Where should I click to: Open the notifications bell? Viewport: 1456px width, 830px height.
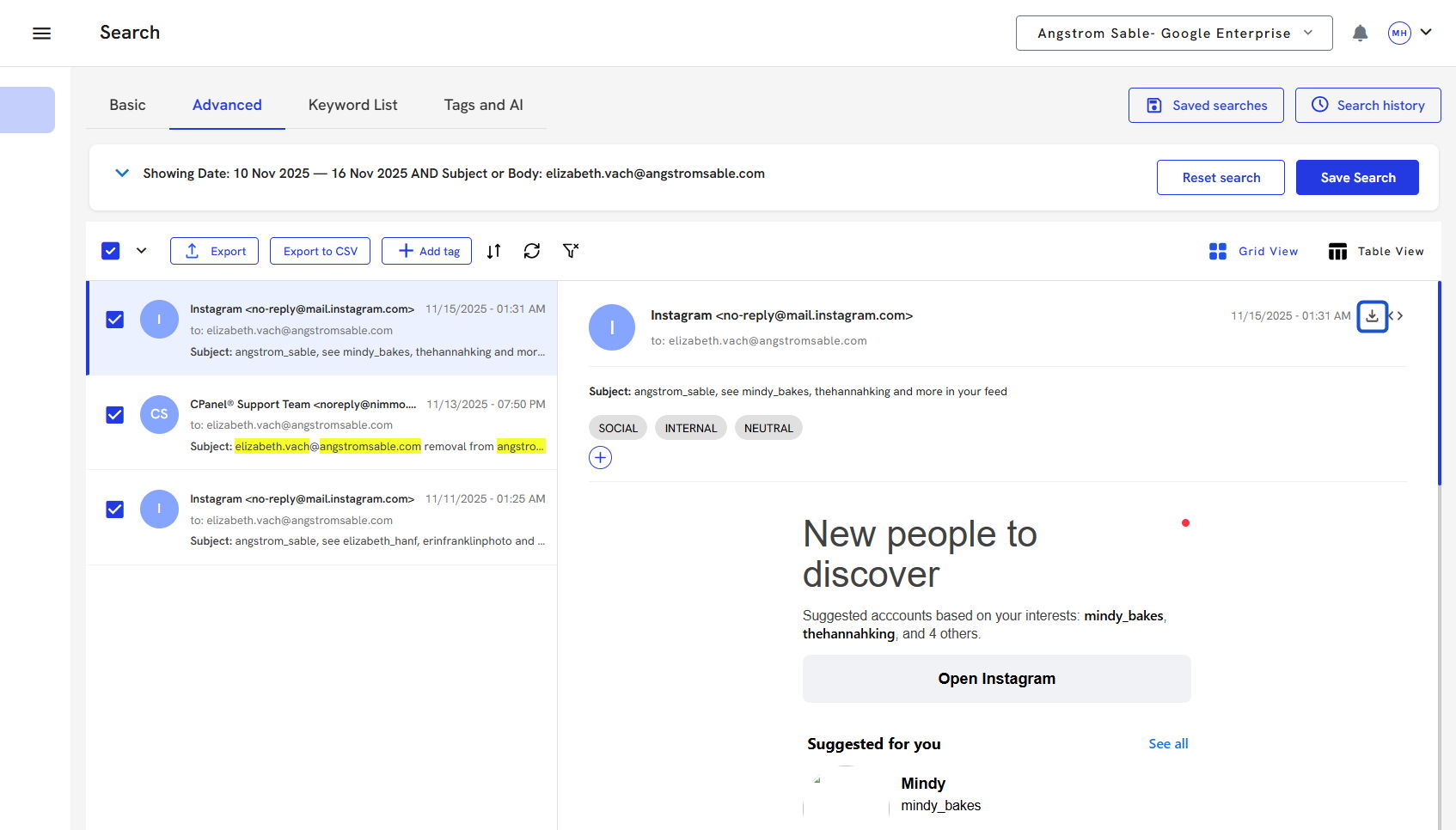(1360, 34)
